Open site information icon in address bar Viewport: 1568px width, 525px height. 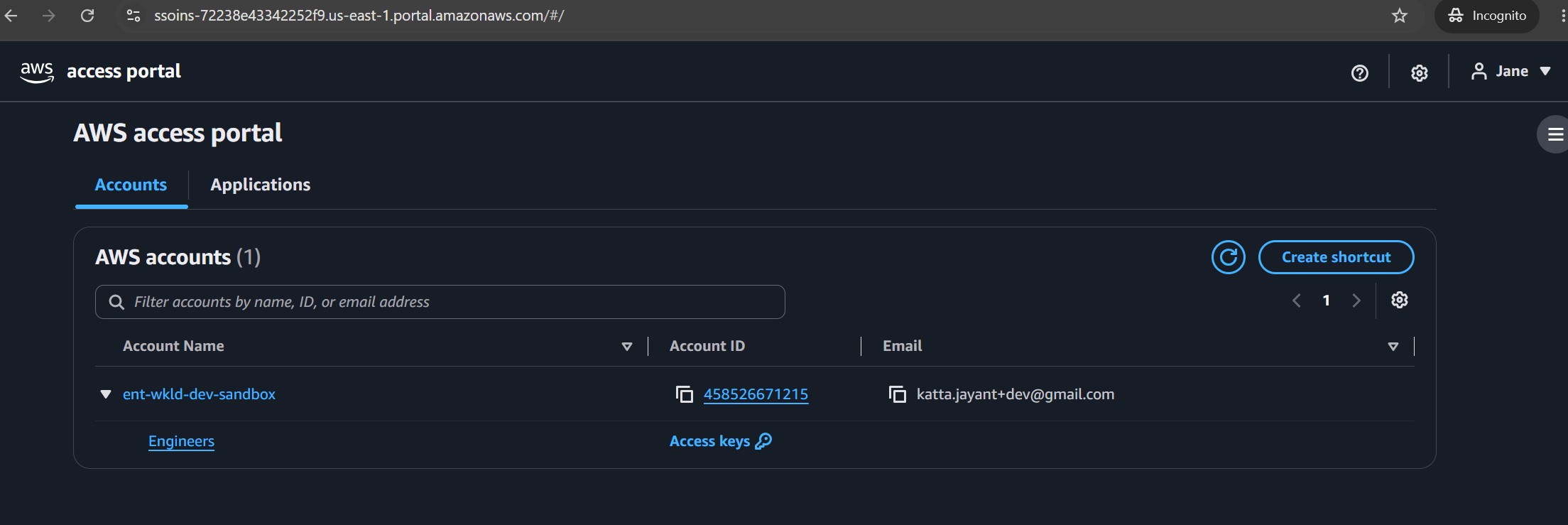tap(134, 16)
